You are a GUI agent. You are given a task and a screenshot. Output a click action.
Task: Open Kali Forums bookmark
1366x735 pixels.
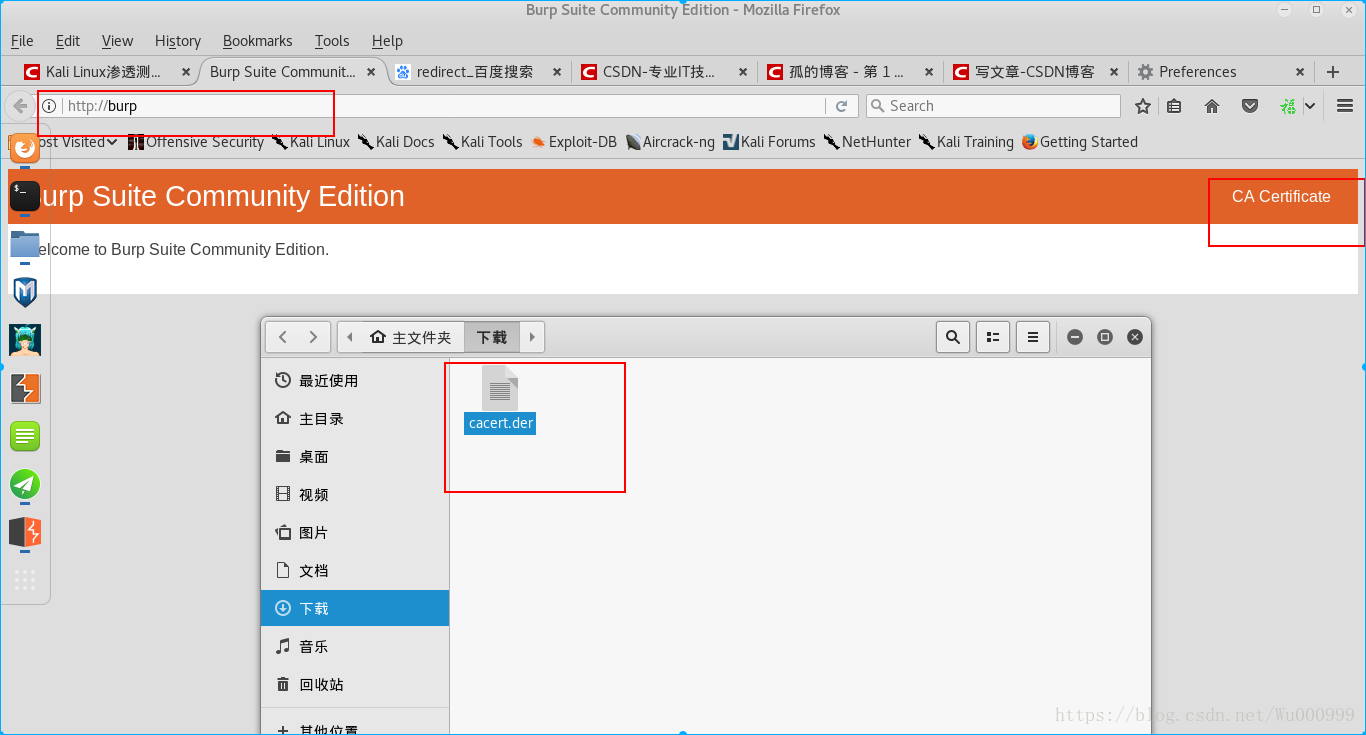769,142
